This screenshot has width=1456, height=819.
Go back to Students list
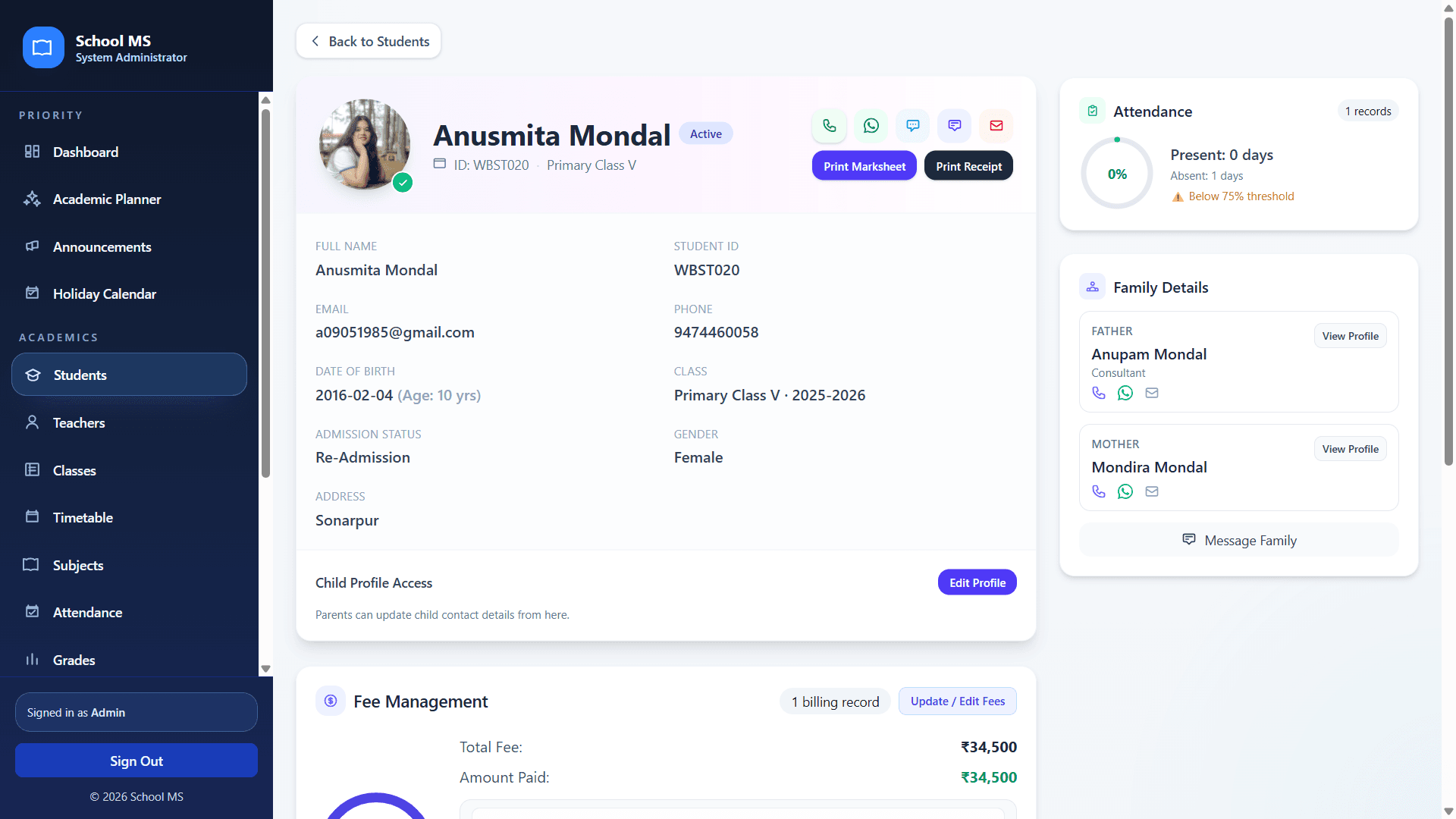(x=369, y=41)
